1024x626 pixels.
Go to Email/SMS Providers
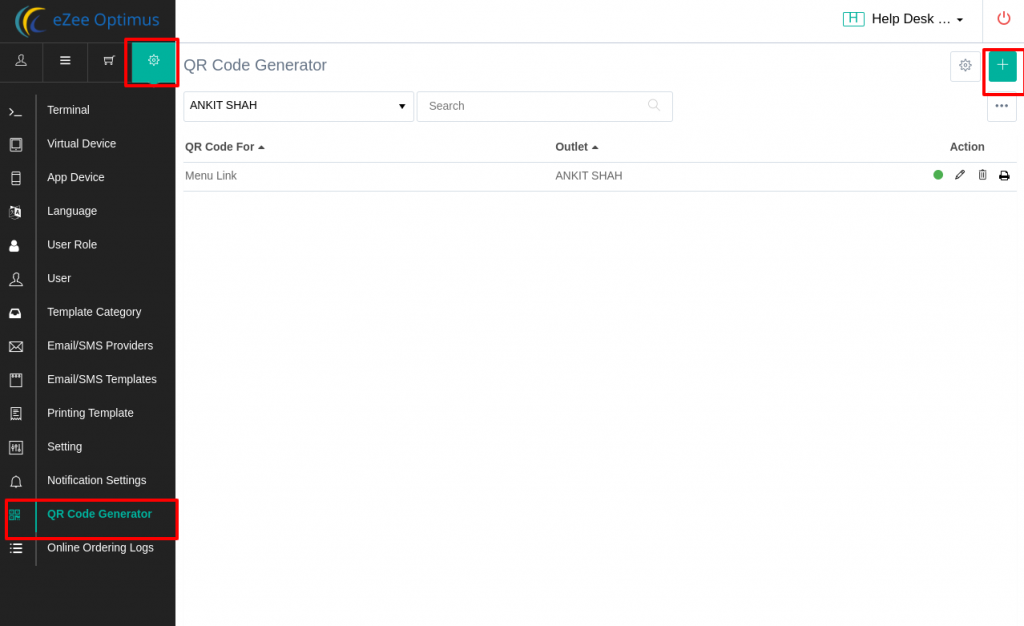click(x=100, y=346)
